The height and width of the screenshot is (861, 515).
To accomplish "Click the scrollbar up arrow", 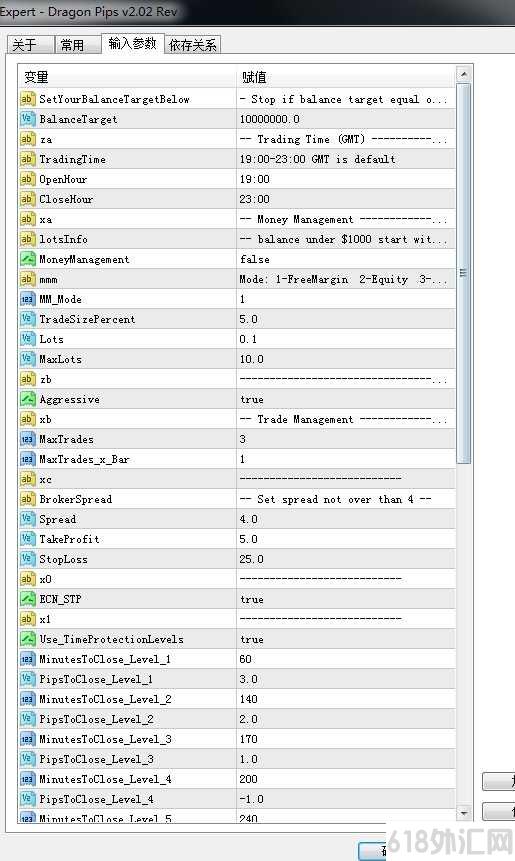I will tap(464, 74).
